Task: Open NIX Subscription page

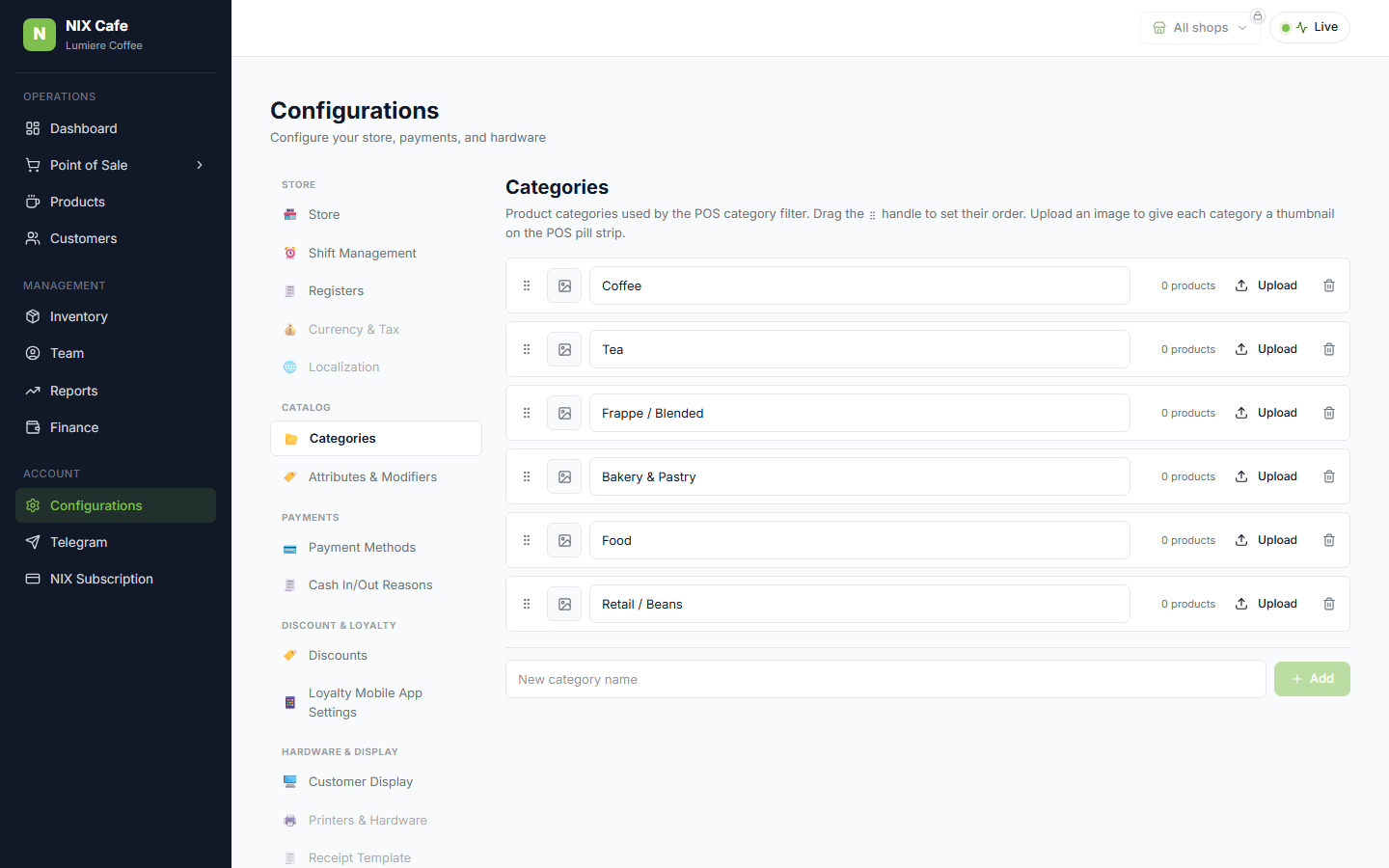Action: (116, 579)
